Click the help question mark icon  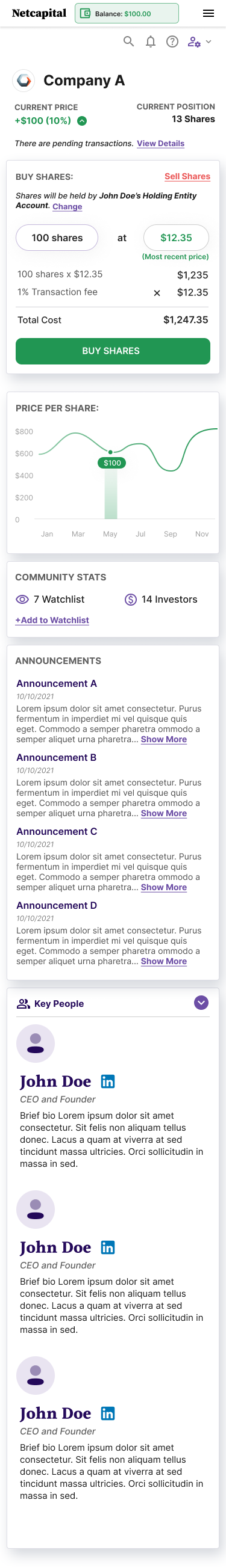(172, 42)
